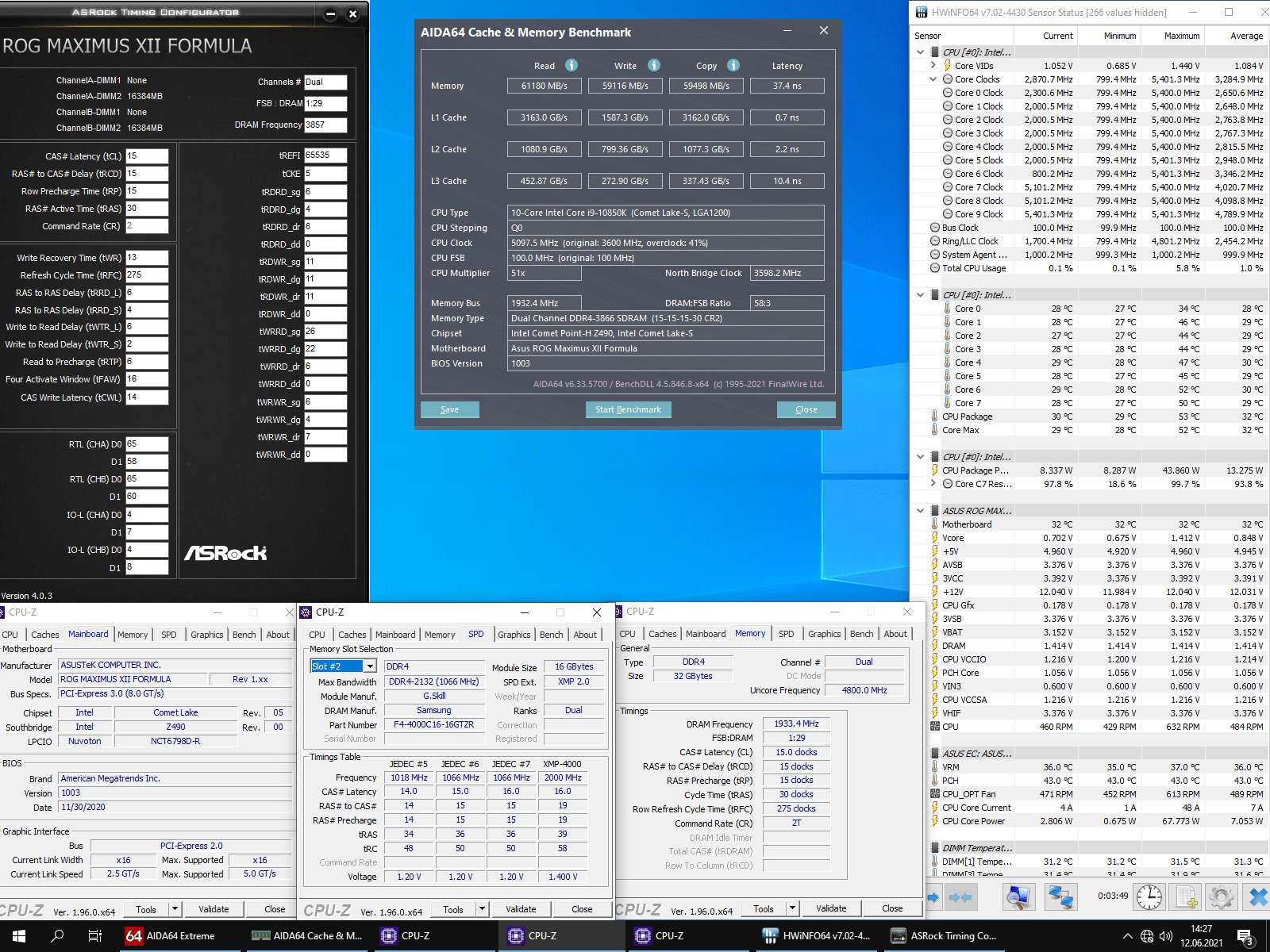1270x952 pixels.
Task: Open HWiNFO remote network monitors icon
Action: 1060,897
